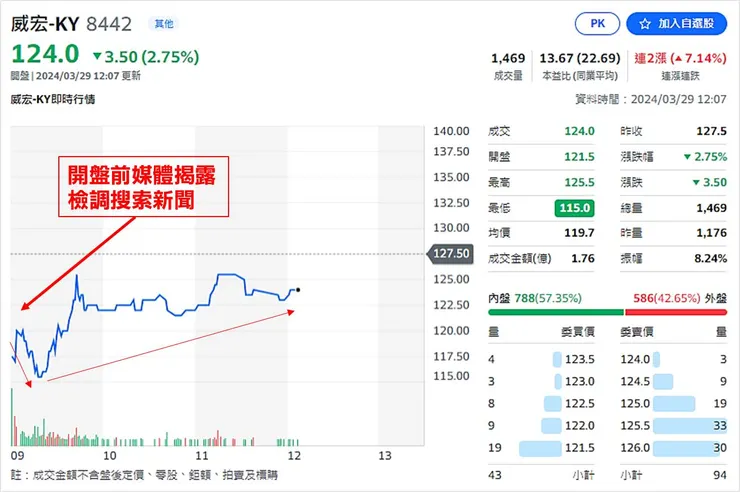Click 成交金額(億) value 1.76
The width and height of the screenshot is (740, 492).
click(583, 259)
